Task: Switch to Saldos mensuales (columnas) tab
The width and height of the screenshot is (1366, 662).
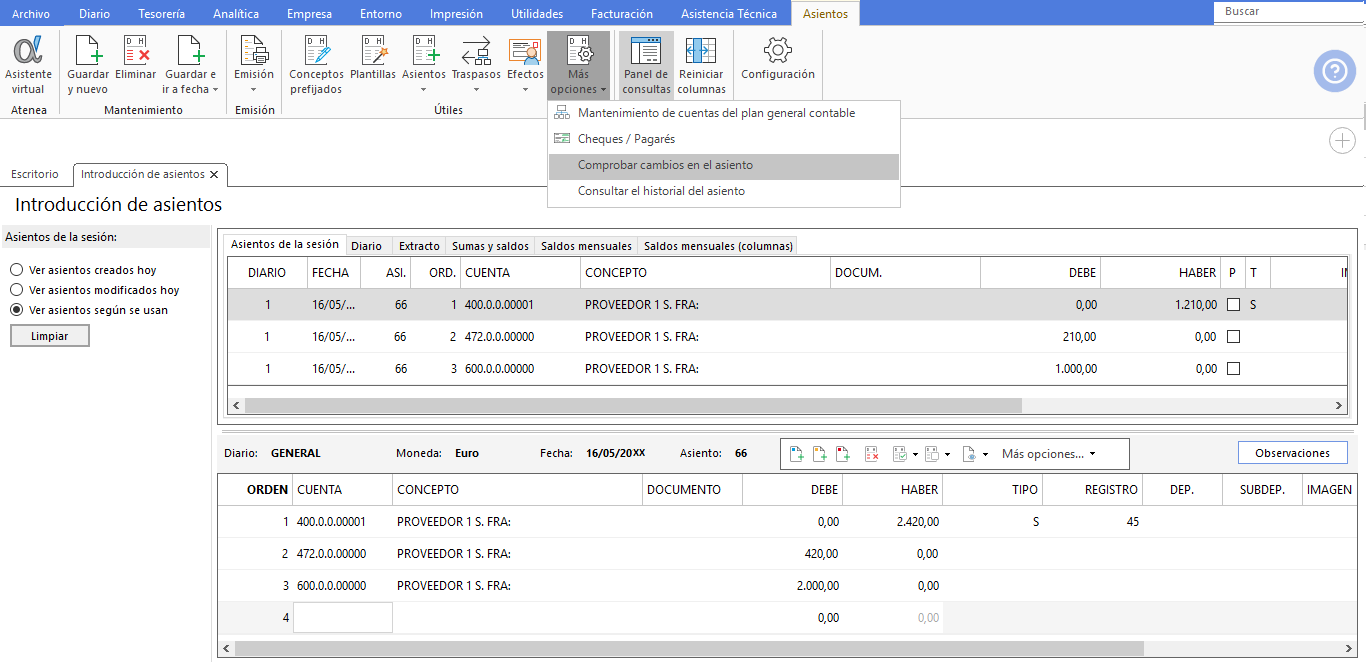Action: click(x=718, y=246)
